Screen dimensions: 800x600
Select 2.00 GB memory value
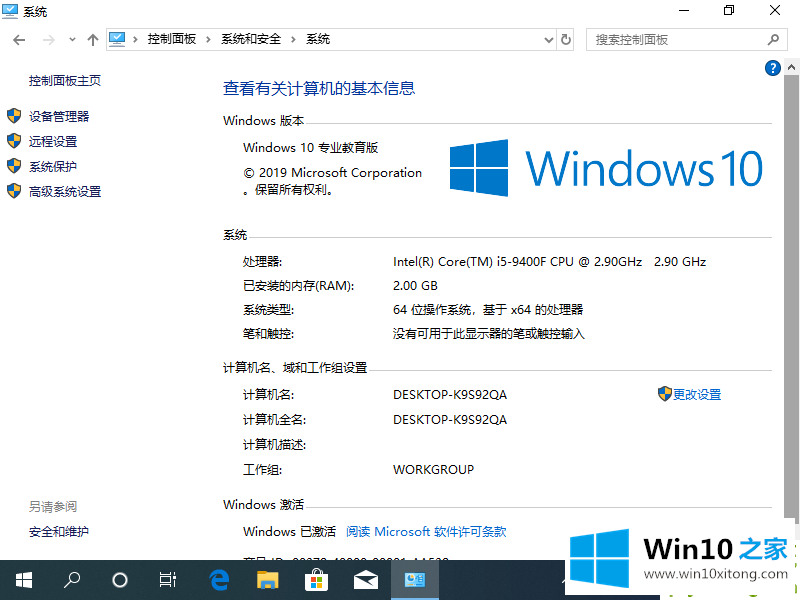[415, 286]
